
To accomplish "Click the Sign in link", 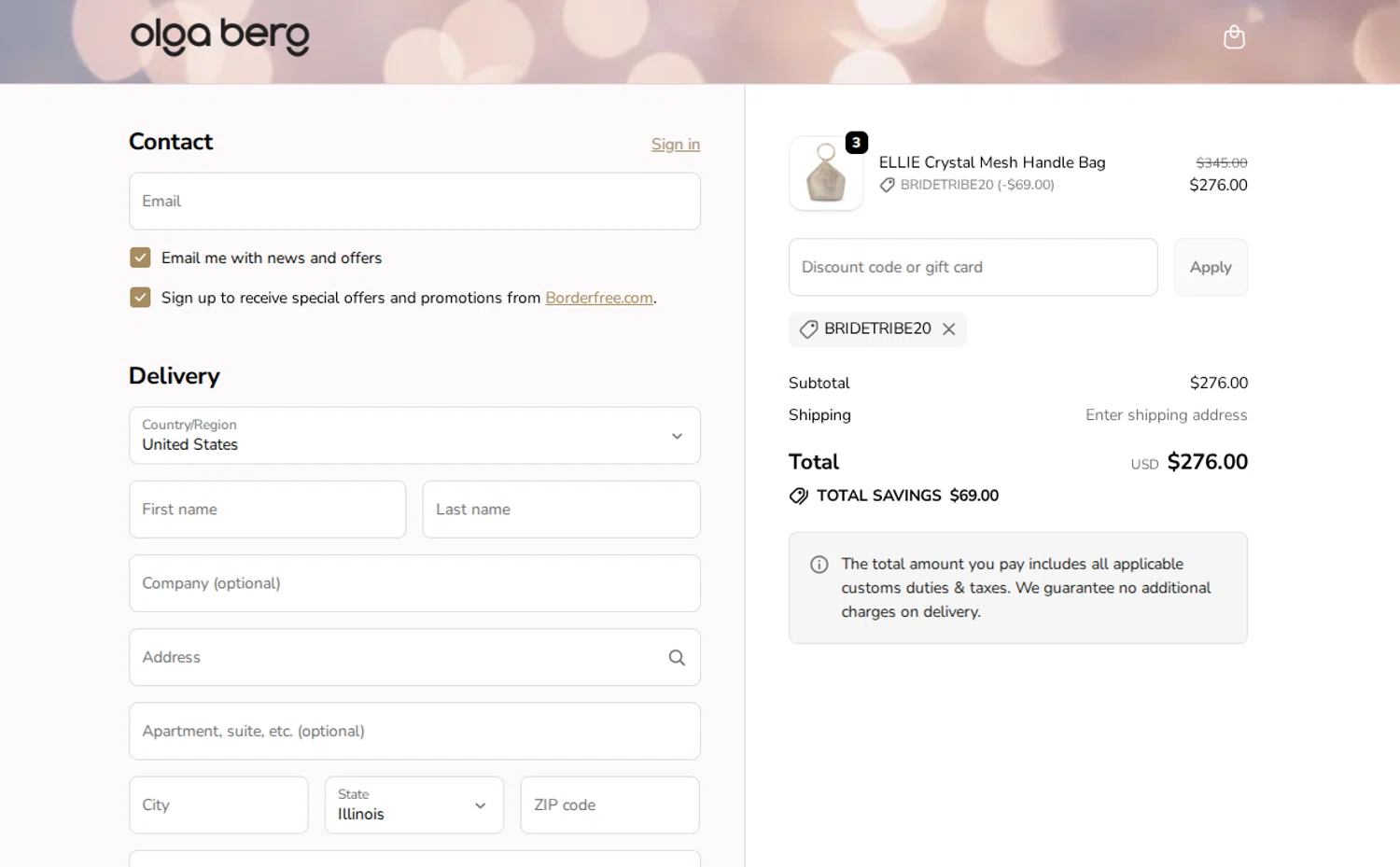I will [x=676, y=144].
